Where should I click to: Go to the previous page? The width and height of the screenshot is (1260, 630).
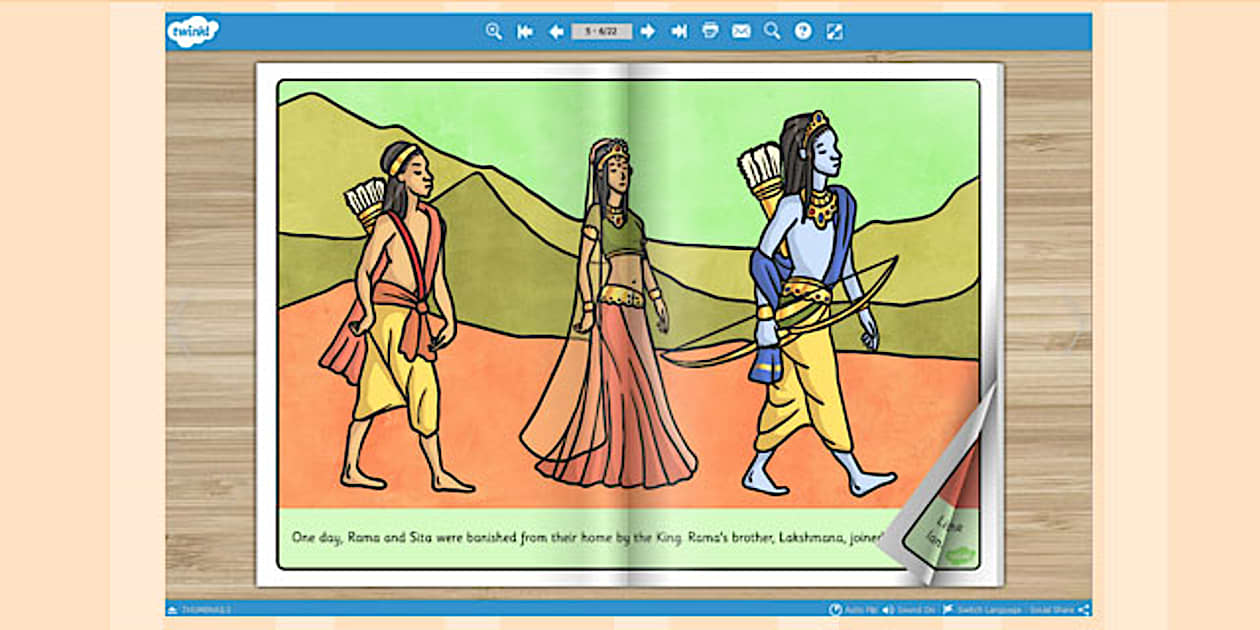558,31
